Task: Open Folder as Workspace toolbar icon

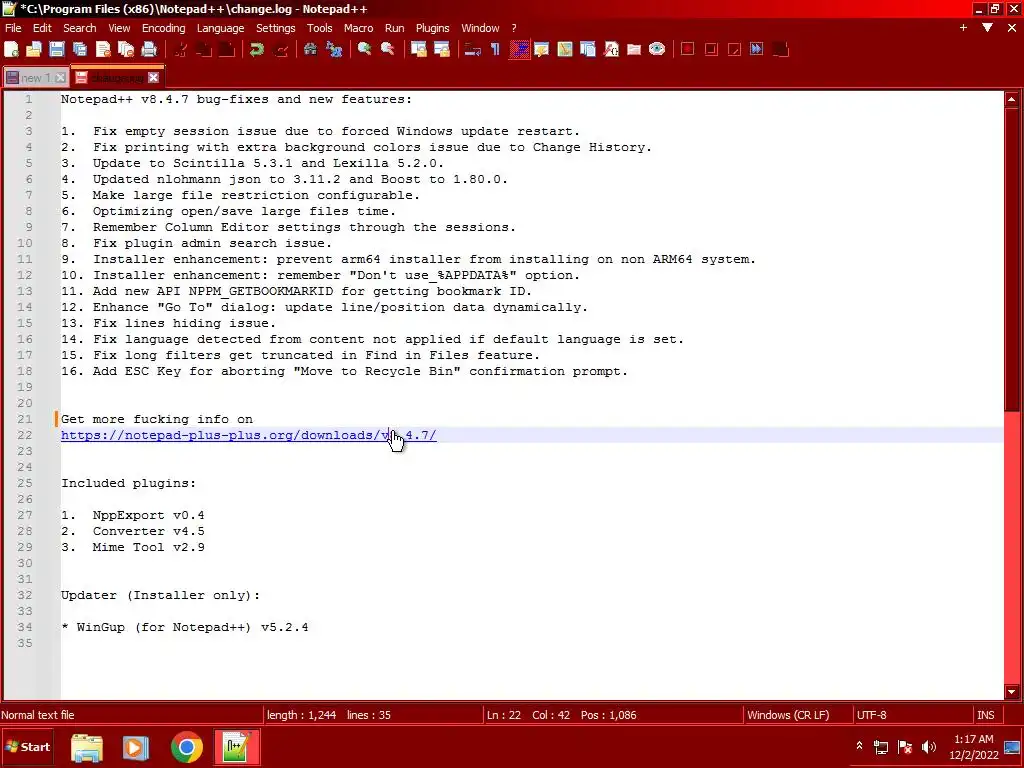Action: (634, 49)
